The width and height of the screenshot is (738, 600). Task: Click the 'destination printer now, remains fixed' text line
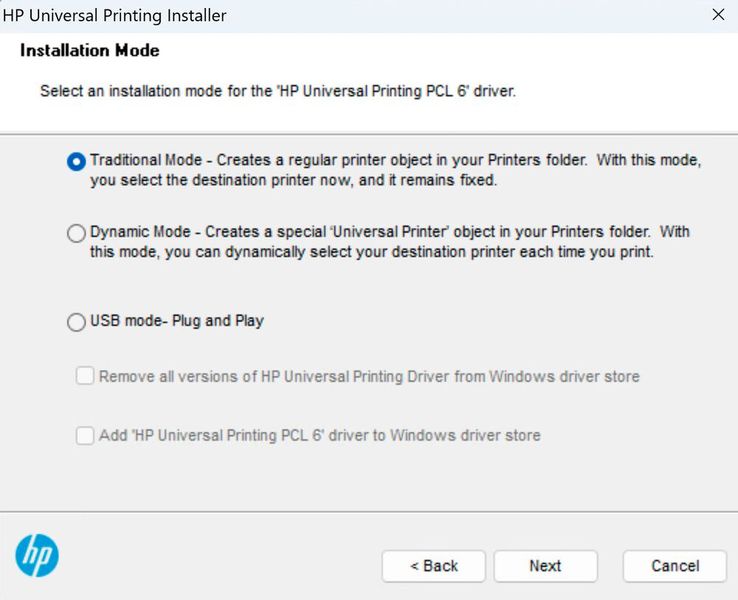pyautogui.click(x=293, y=181)
